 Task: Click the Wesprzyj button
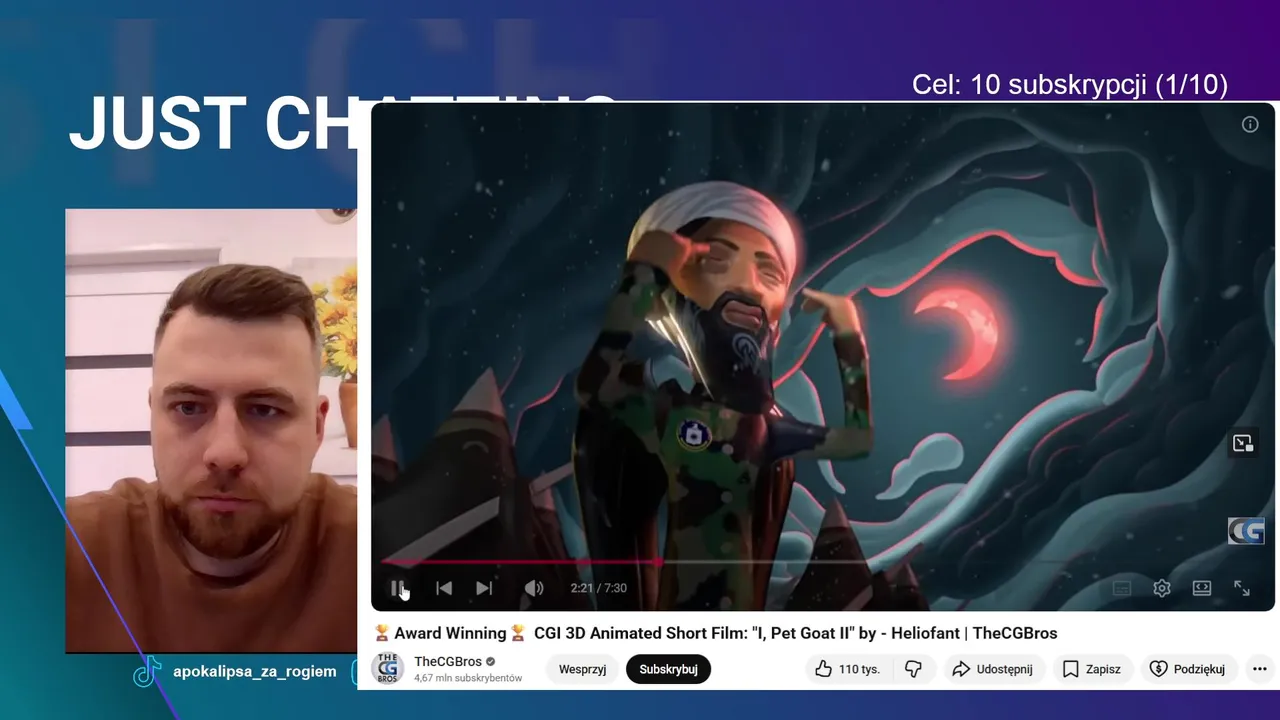point(582,669)
